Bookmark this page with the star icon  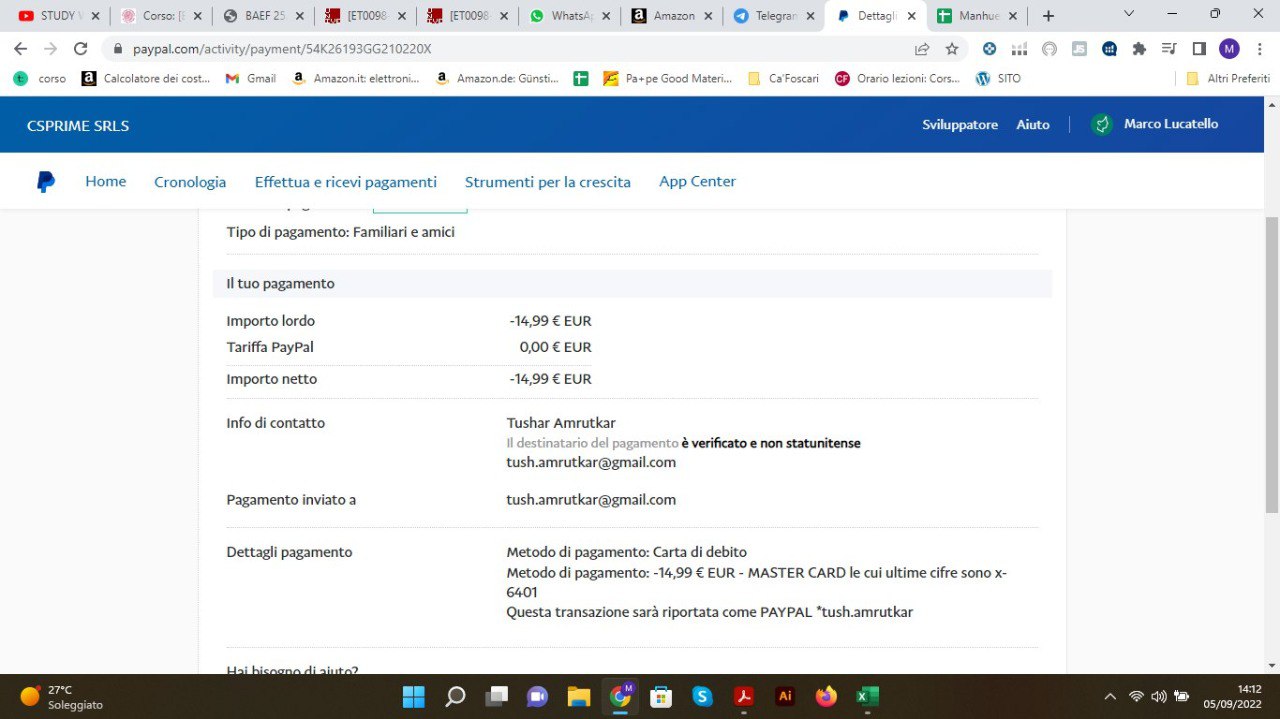tap(951, 49)
